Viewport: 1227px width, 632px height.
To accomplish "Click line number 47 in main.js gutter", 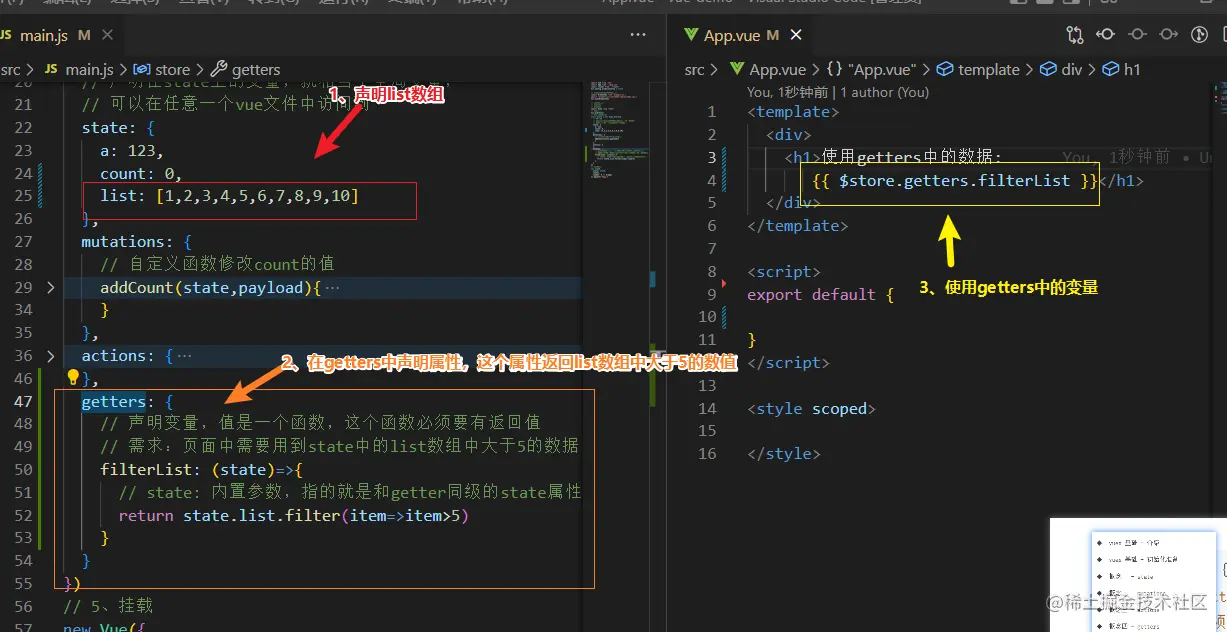I will pyautogui.click(x=24, y=401).
